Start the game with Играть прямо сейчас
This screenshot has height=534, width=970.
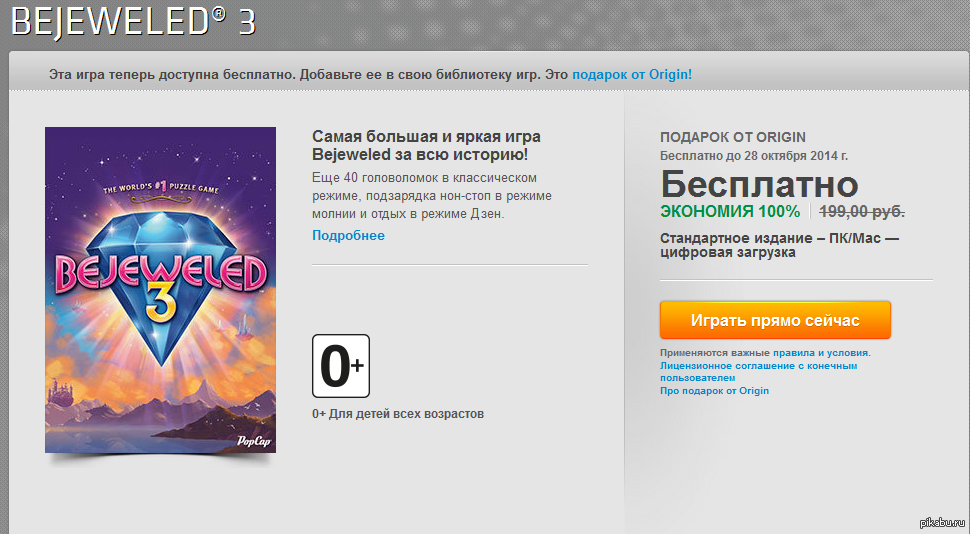775,320
